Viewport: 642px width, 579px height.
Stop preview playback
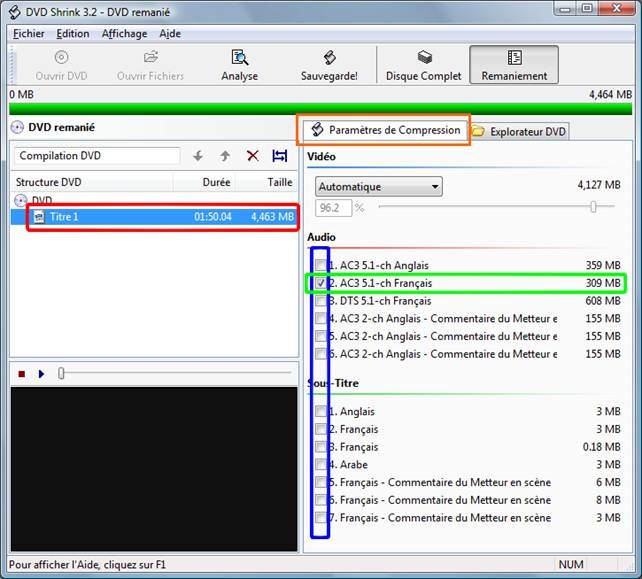point(22,374)
